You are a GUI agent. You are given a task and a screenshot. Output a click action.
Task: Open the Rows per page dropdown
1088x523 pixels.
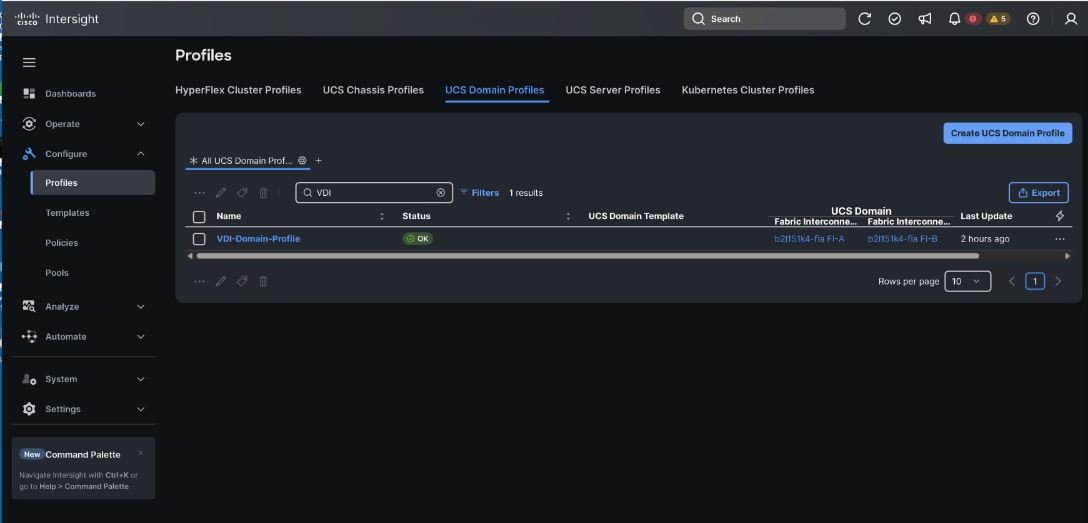pyautogui.click(x=967, y=281)
